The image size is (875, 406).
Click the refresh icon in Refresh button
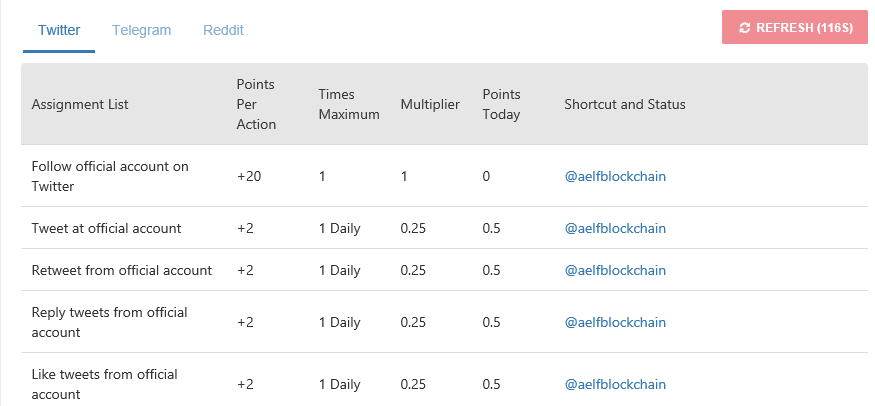(x=744, y=28)
